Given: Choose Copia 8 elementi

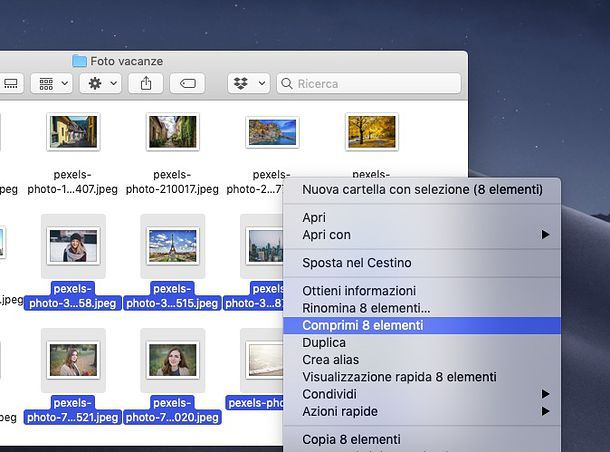Looking at the screenshot, I should pos(422,439).
